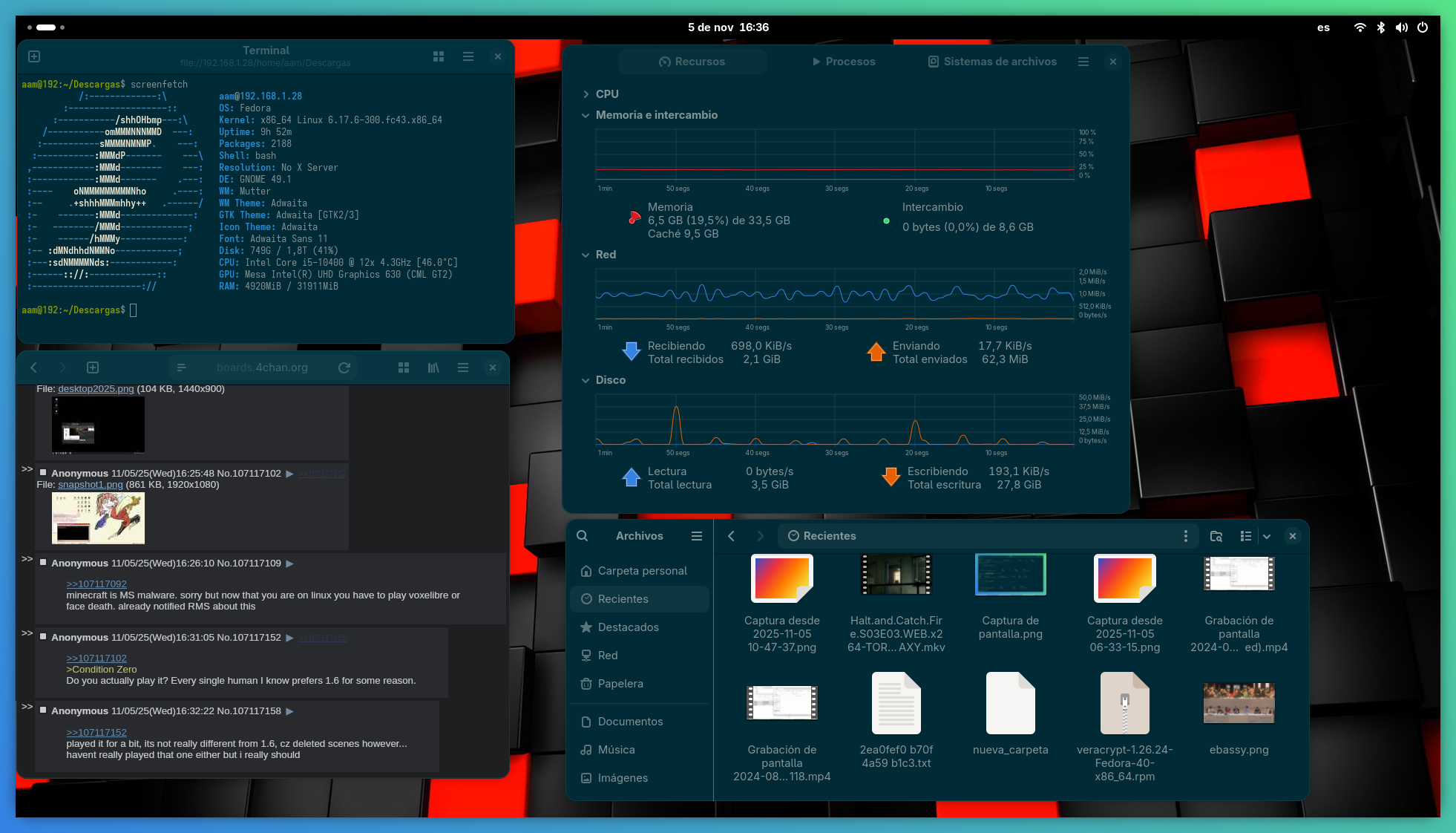The width and height of the screenshot is (1456, 833).
Task: Click the memory color swatch pie icon
Action: (x=634, y=218)
